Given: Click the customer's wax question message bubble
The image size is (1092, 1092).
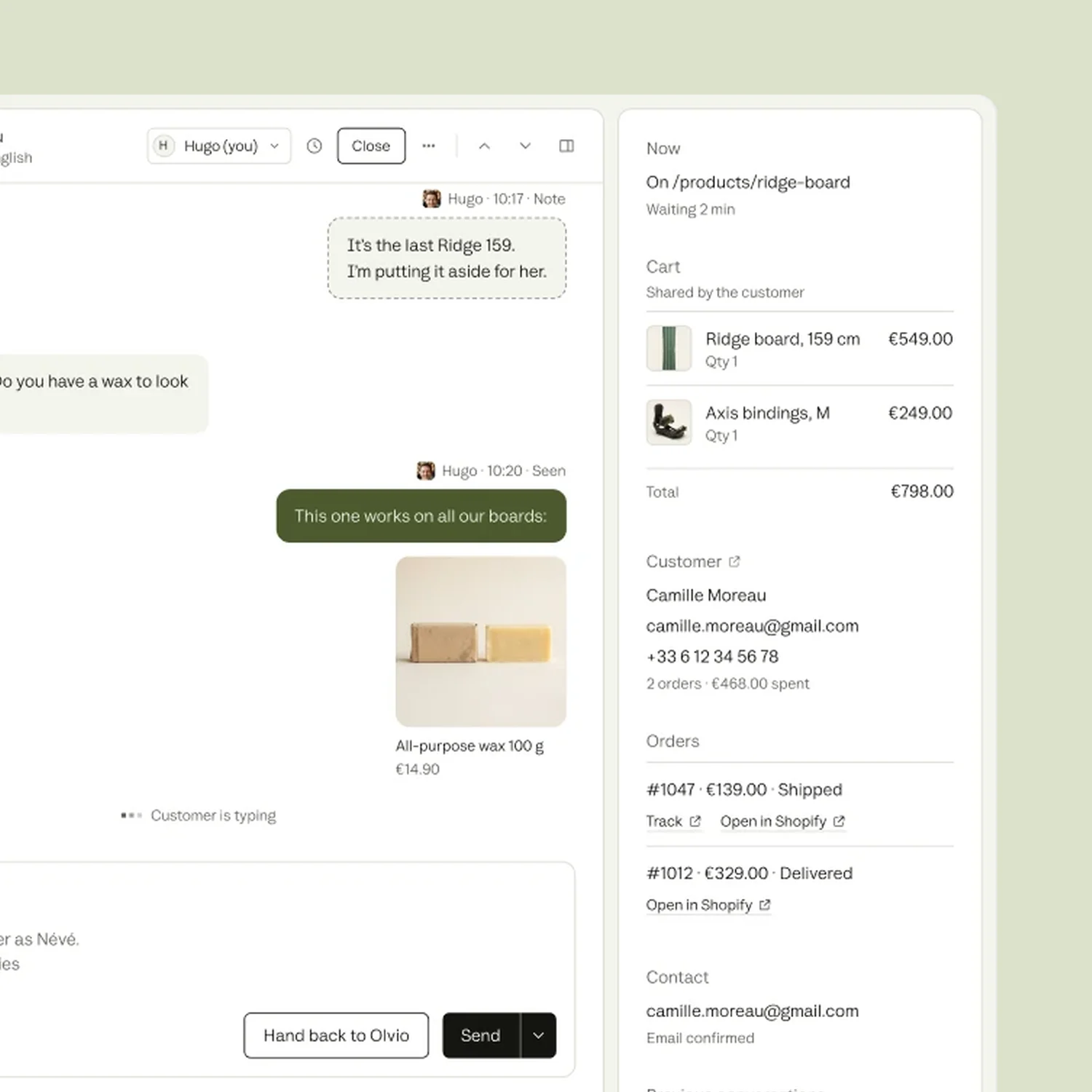Looking at the screenshot, I should coord(103,394).
